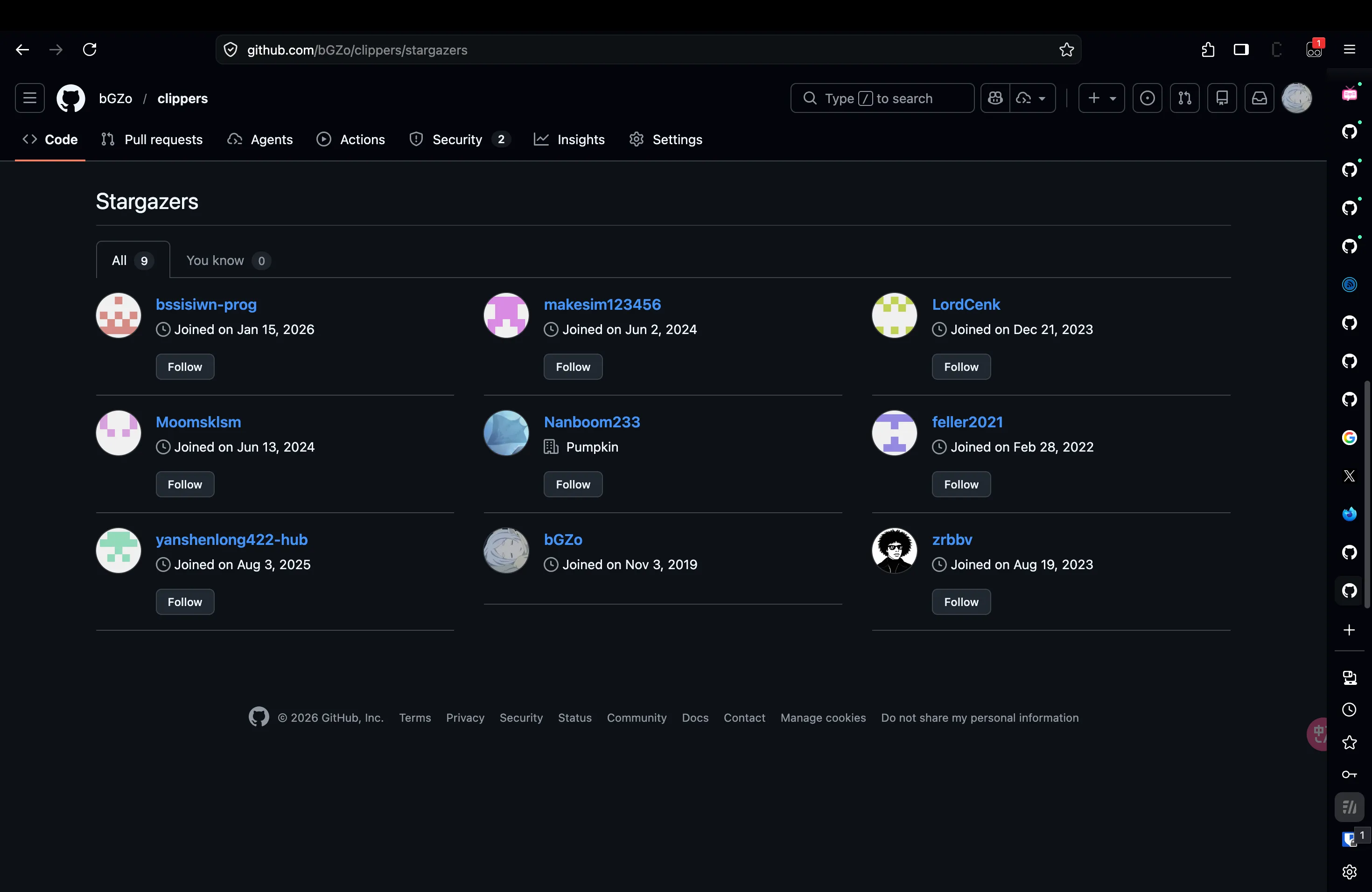The width and height of the screenshot is (1372, 892).
Task: Open the browser application menu
Action: coord(1349,50)
